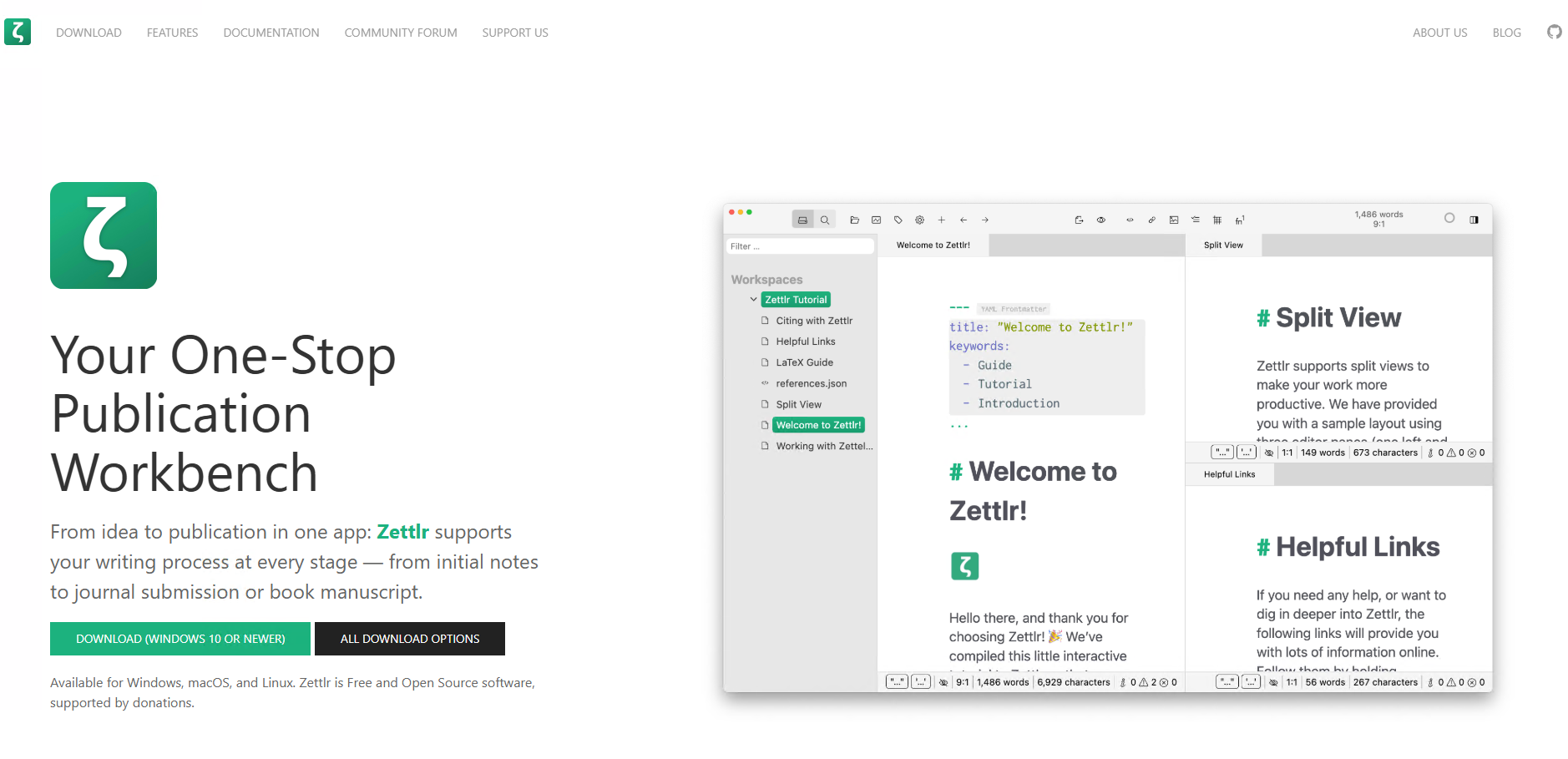Screen dimensions: 1568x759
Task: Click the task list icon in toolbar
Action: coord(1196,220)
